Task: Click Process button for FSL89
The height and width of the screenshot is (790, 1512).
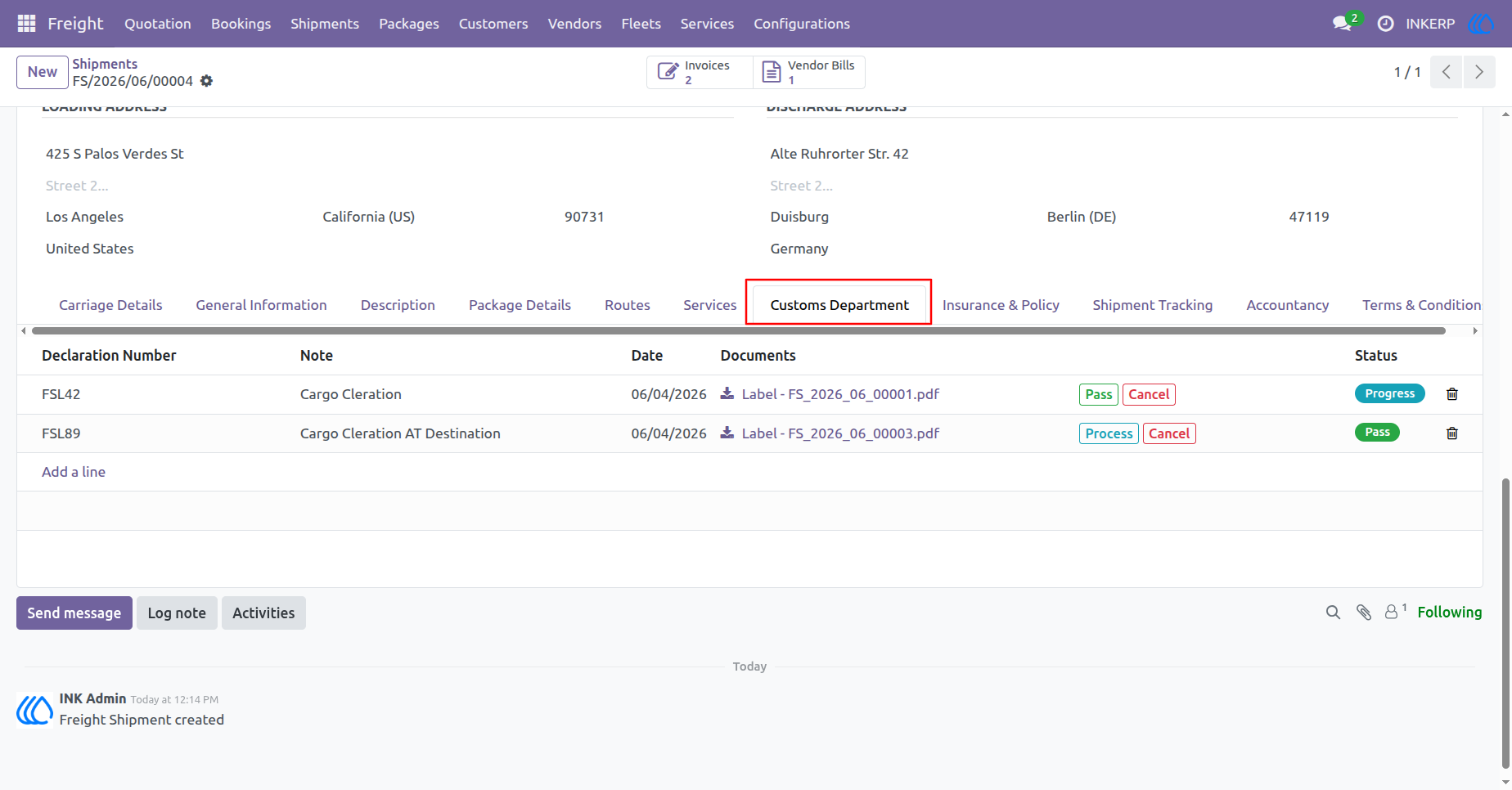Action: [1109, 433]
